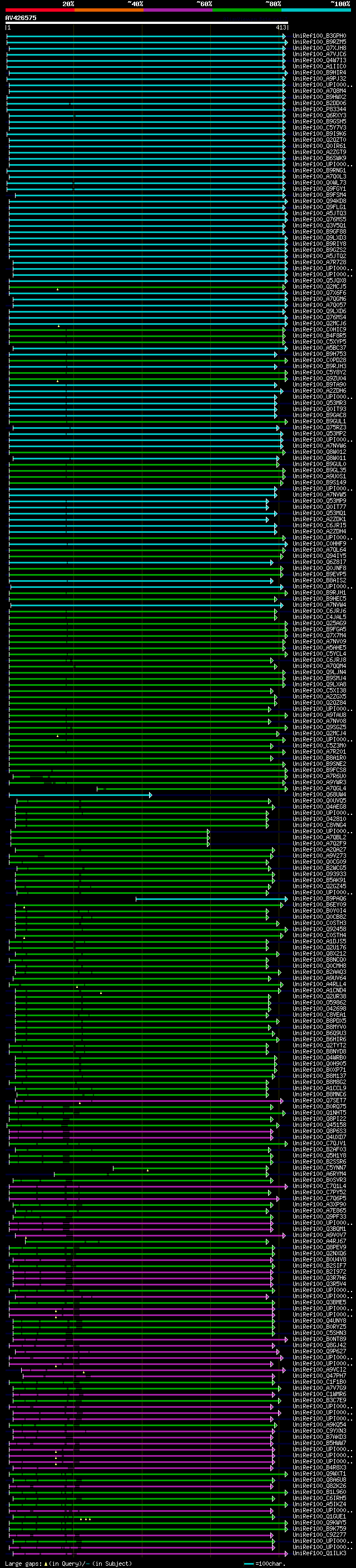Viewport: 356px width, 1568px height.
Task: Click the UniRef100_A9V273 label
Action: click(x=319, y=855)
